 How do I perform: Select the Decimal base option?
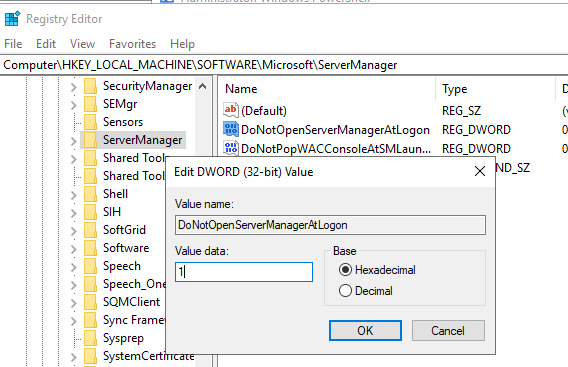(x=366, y=291)
